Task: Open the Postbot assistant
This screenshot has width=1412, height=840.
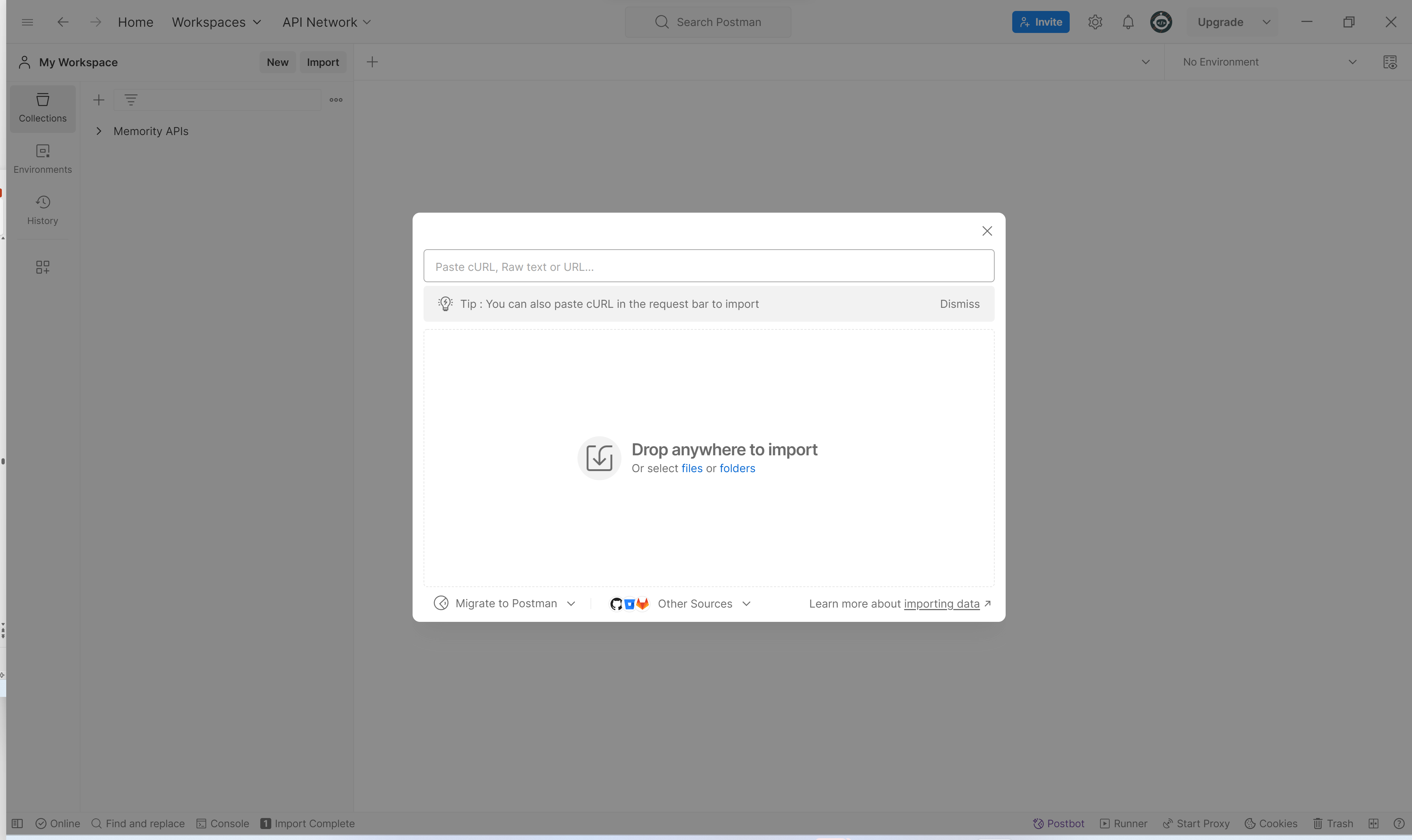Action: click(x=1058, y=824)
